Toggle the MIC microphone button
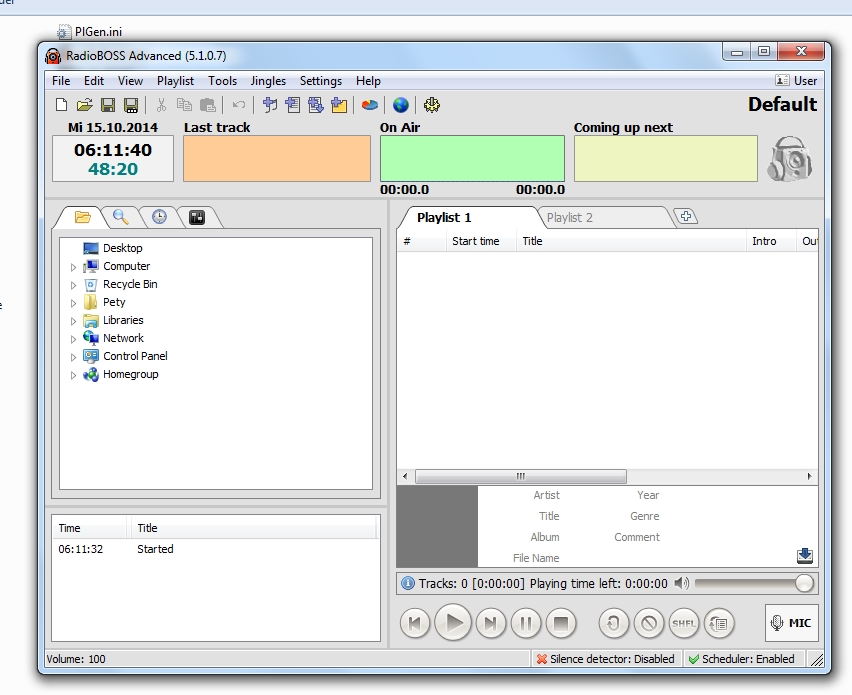Screen dimensions: 852x695 (x=791, y=623)
